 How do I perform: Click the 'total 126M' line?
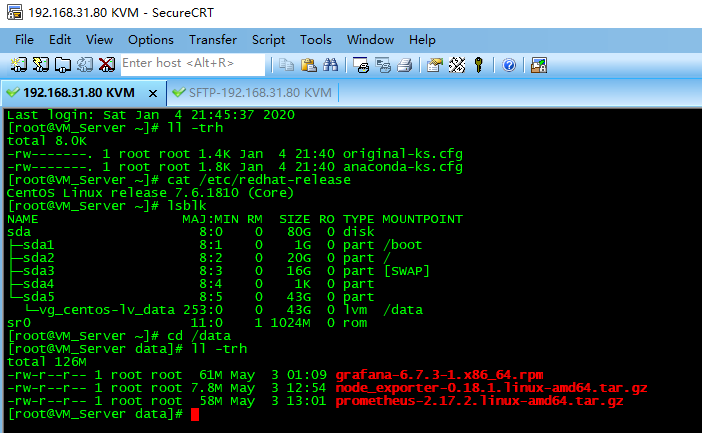tap(47, 362)
